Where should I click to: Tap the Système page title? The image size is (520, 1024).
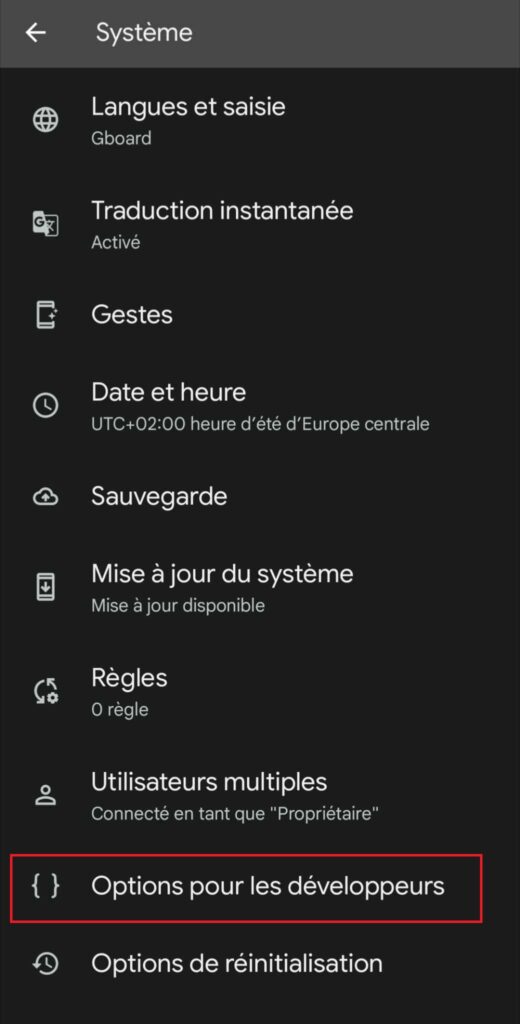[x=144, y=33]
